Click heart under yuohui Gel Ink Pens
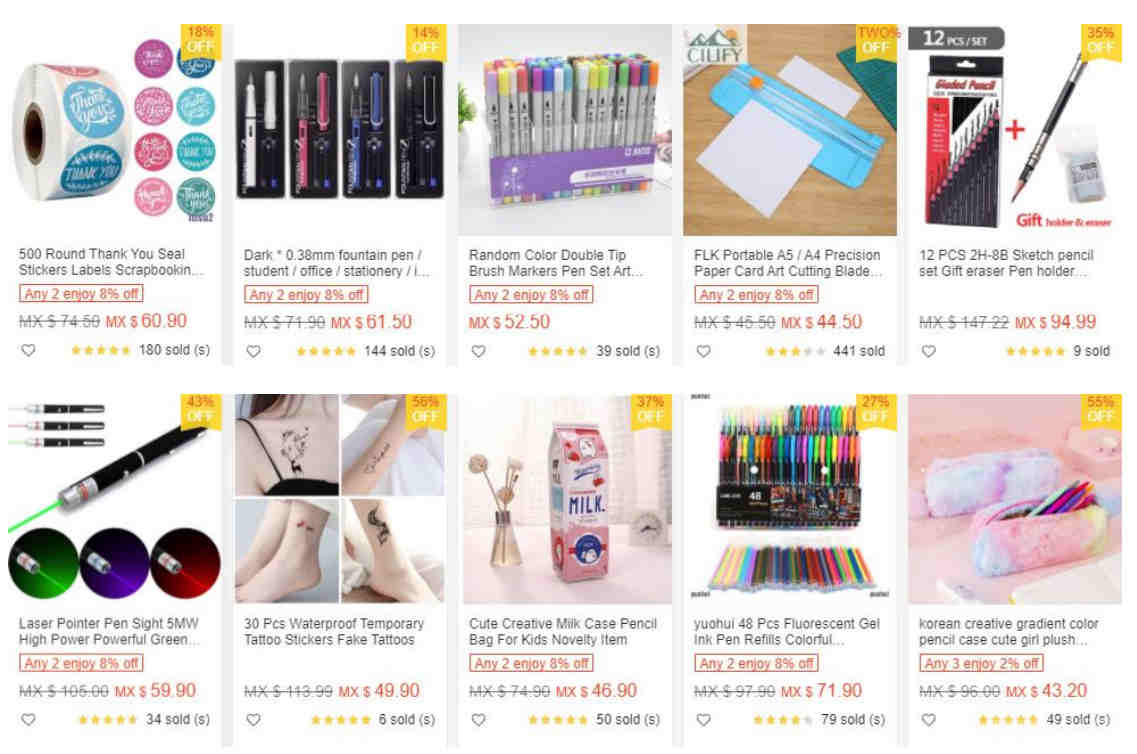The width and height of the screenshot is (1137, 754). [703, 720]
